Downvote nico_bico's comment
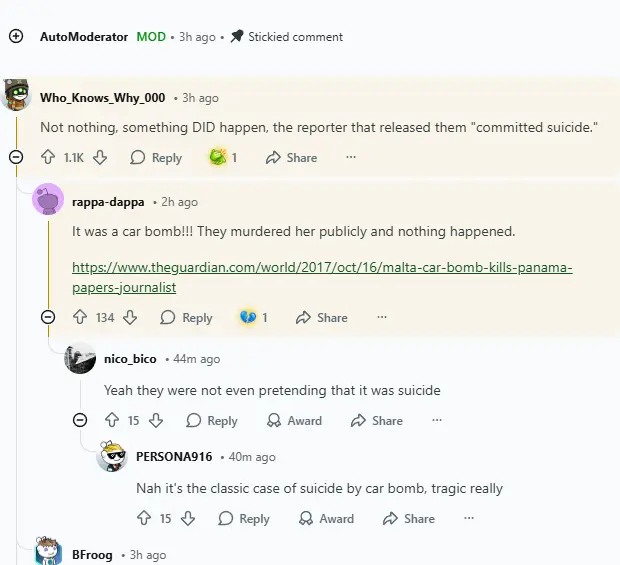 point(157,420)
